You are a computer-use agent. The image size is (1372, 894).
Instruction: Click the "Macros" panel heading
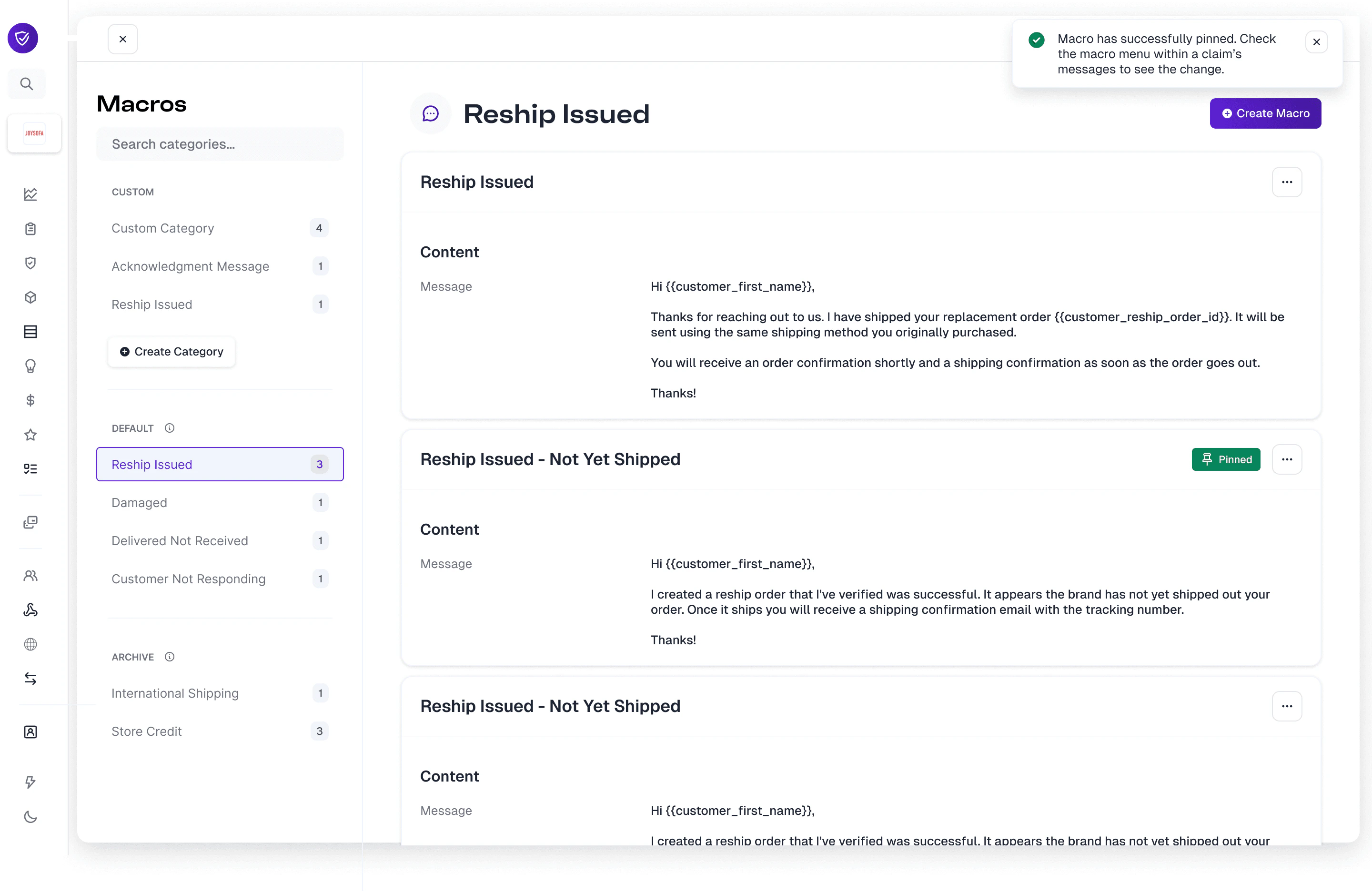[142, 104]
